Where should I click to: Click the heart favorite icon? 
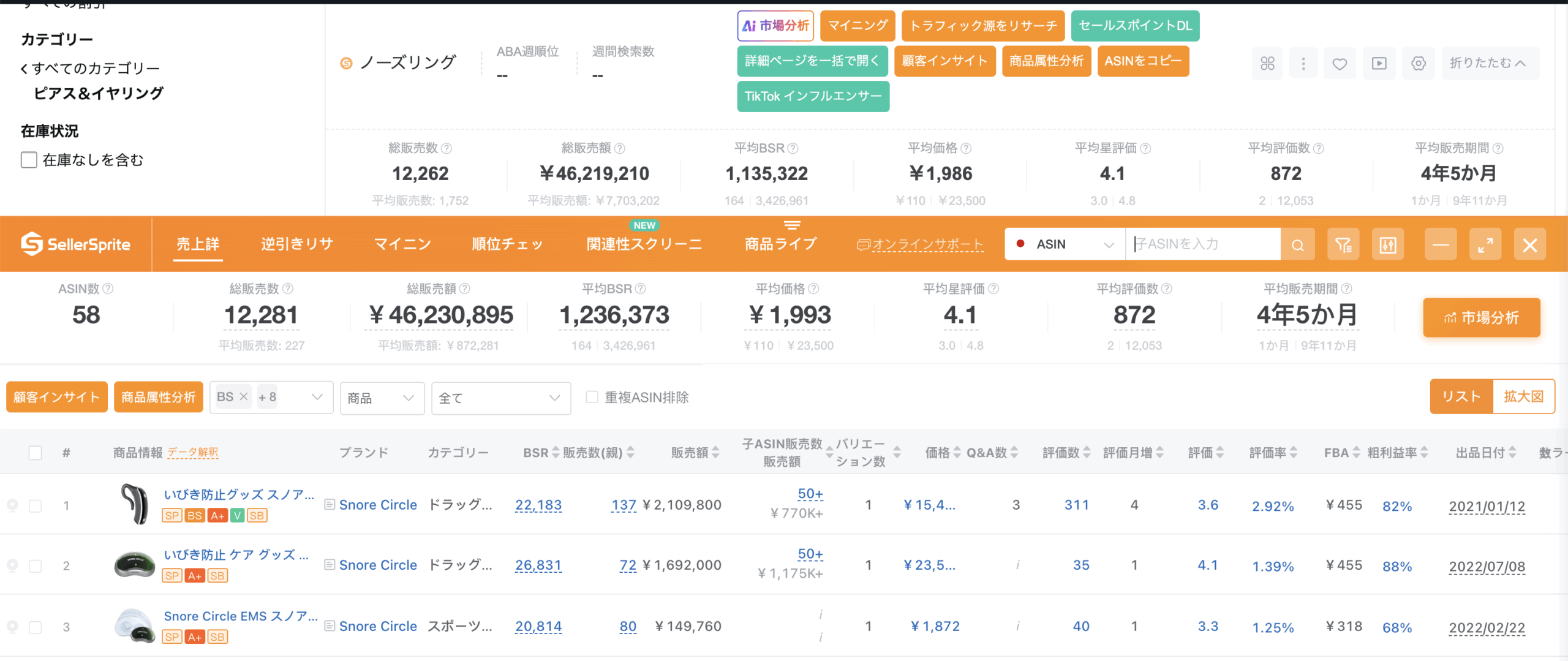[1340, 63]
